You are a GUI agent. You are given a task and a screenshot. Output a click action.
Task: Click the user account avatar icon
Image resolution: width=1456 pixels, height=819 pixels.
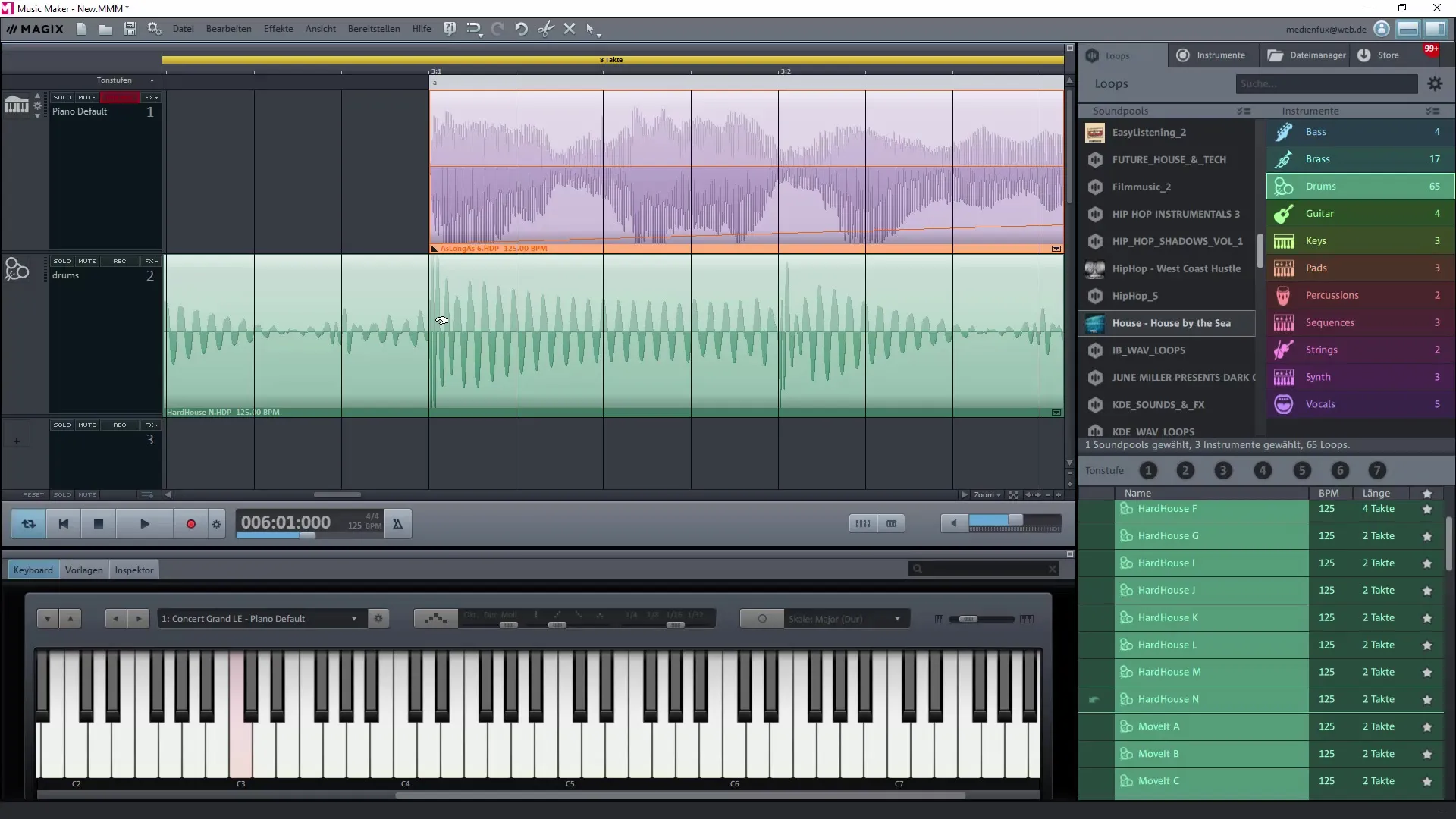[1382, 29]
